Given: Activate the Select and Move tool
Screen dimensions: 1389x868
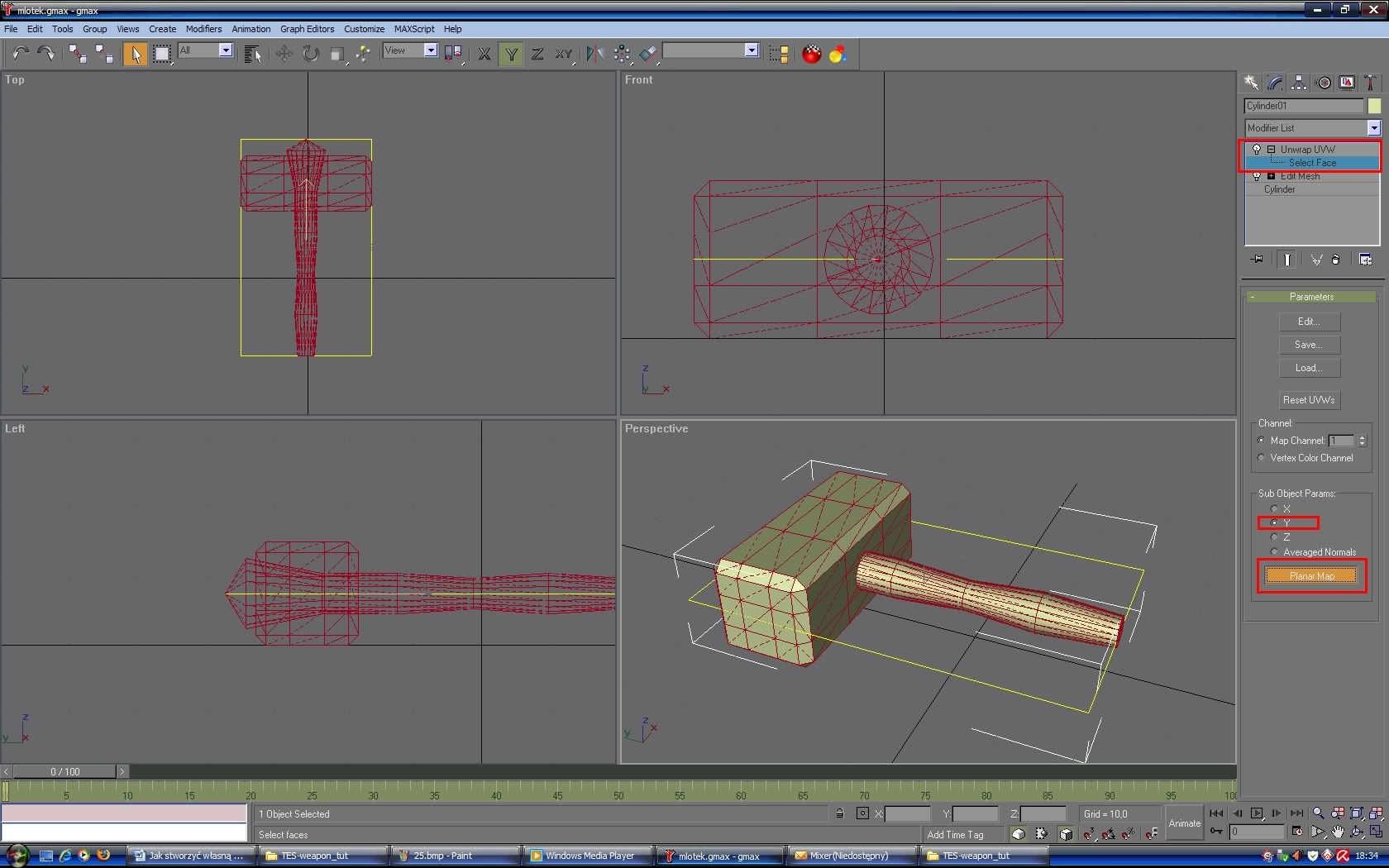Looking at the screenshot, I should (284, 54).
